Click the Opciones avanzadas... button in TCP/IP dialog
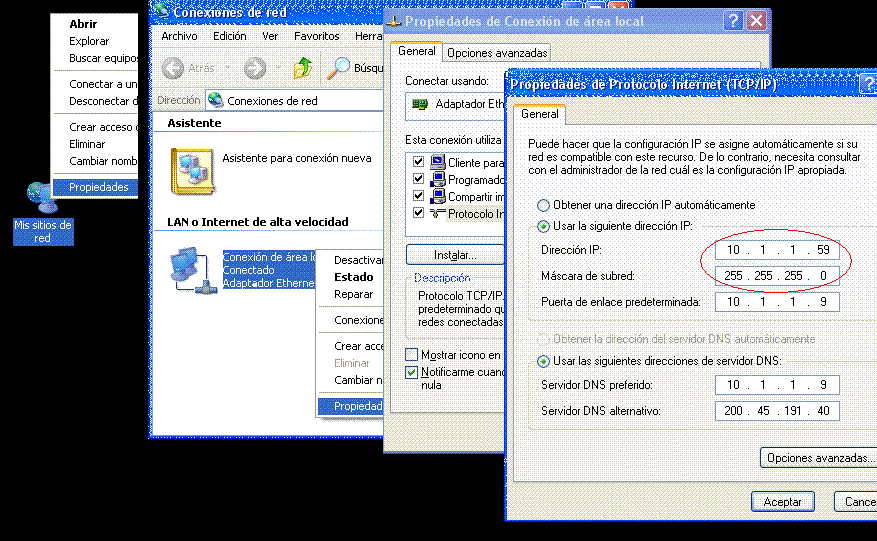877x541 pixels. (x=817, y=458)
